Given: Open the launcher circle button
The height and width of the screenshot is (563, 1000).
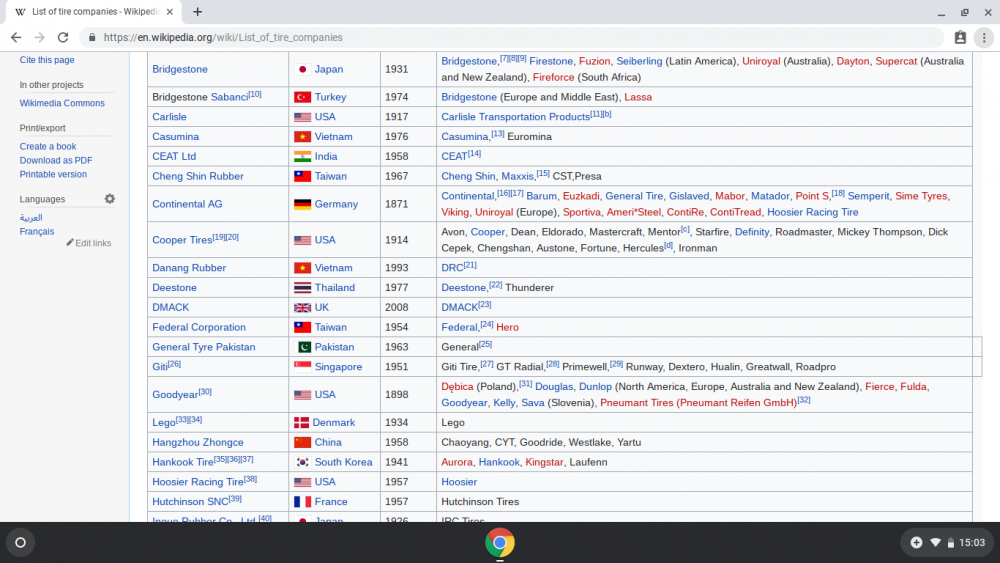Looking at the screenshot, I should tap(20, 543).
